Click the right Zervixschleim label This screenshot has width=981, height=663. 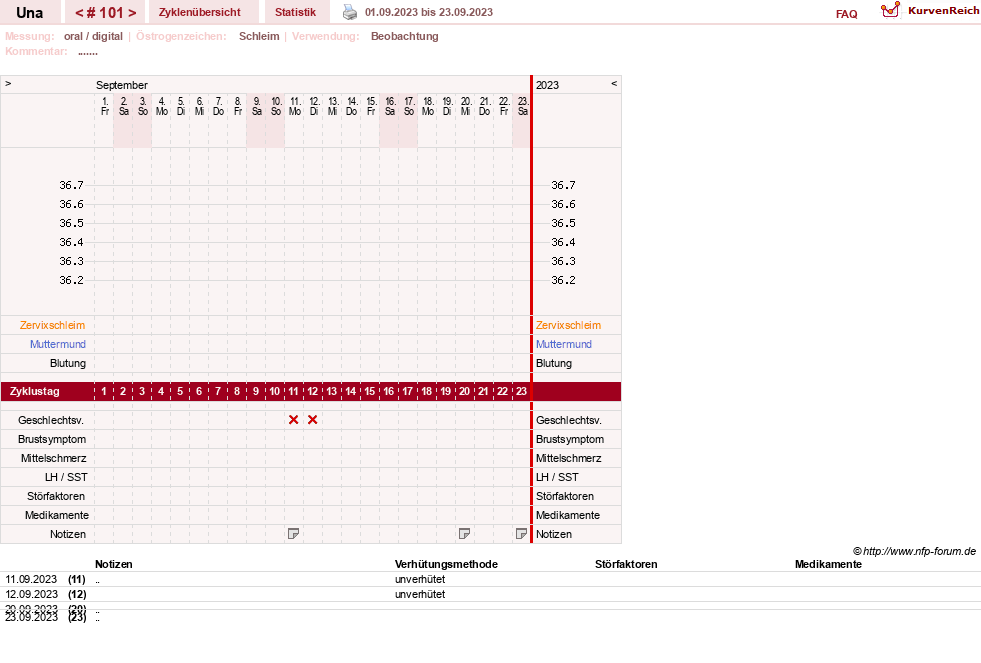(568, 325)
